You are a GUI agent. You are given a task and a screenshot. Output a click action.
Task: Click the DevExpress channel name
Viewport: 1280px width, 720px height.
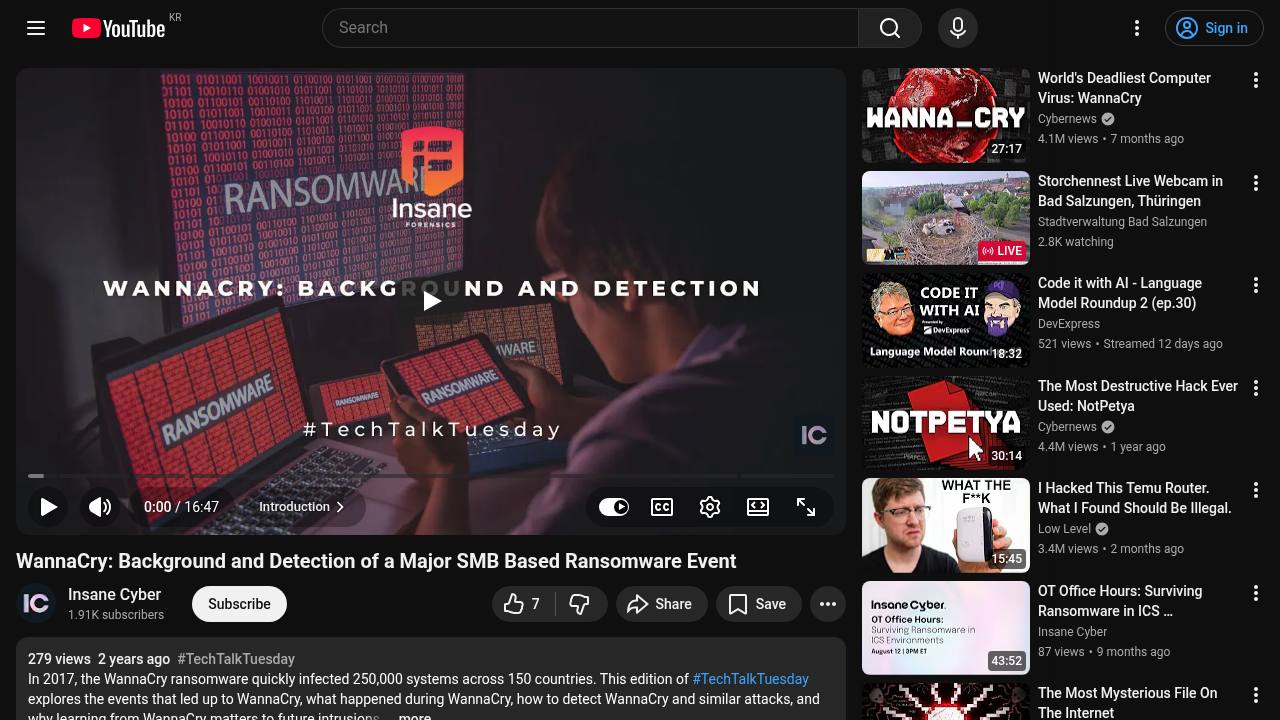(1069, 324)
